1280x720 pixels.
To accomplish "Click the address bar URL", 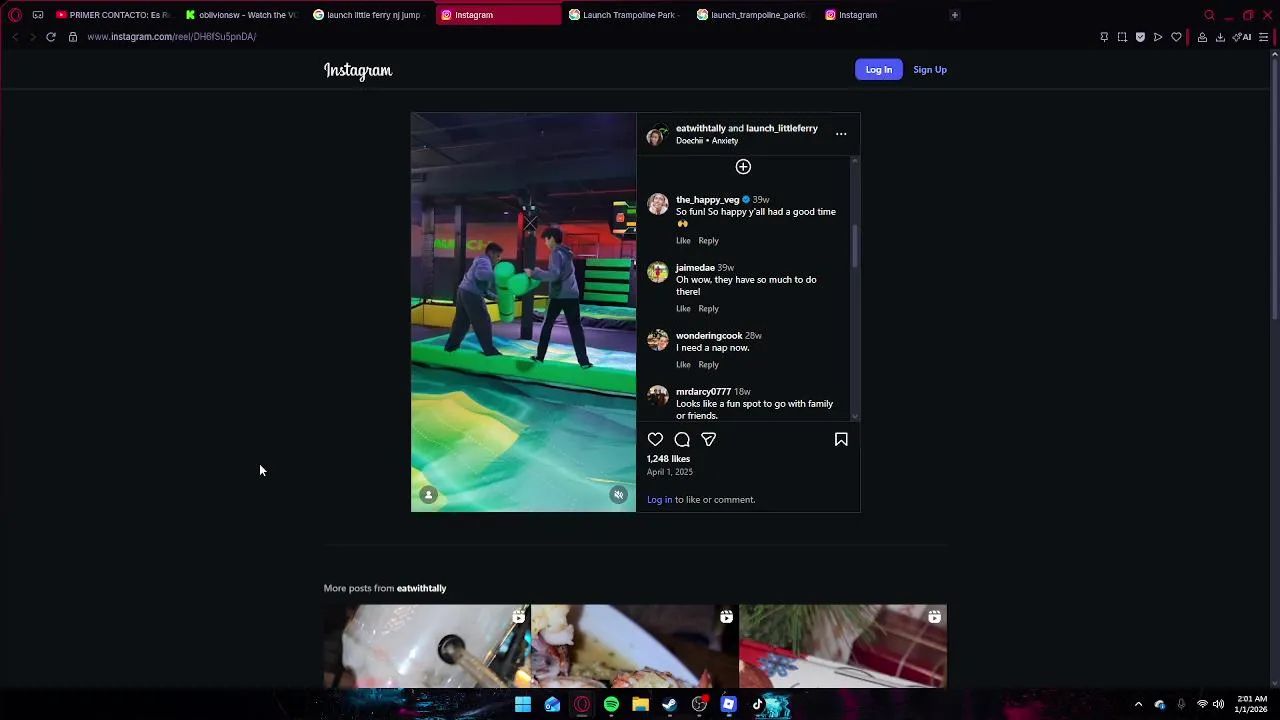I will click(171, 37).
